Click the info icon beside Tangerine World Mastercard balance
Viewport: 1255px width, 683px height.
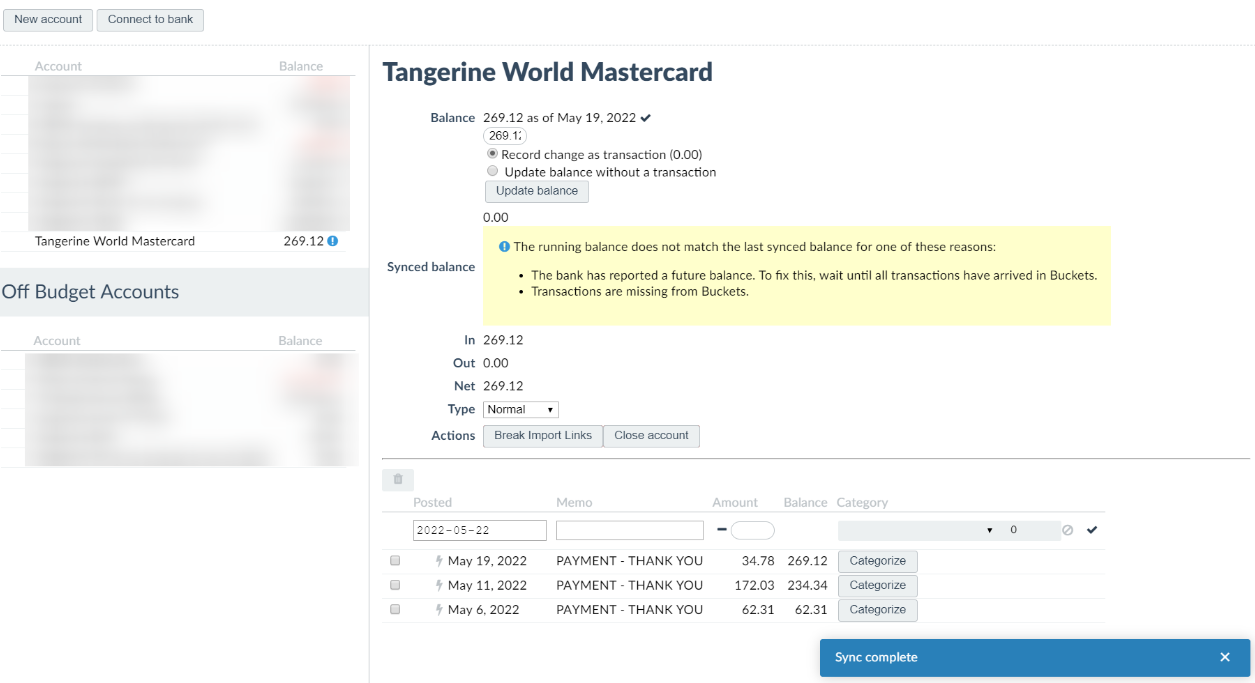pos(333,241)
